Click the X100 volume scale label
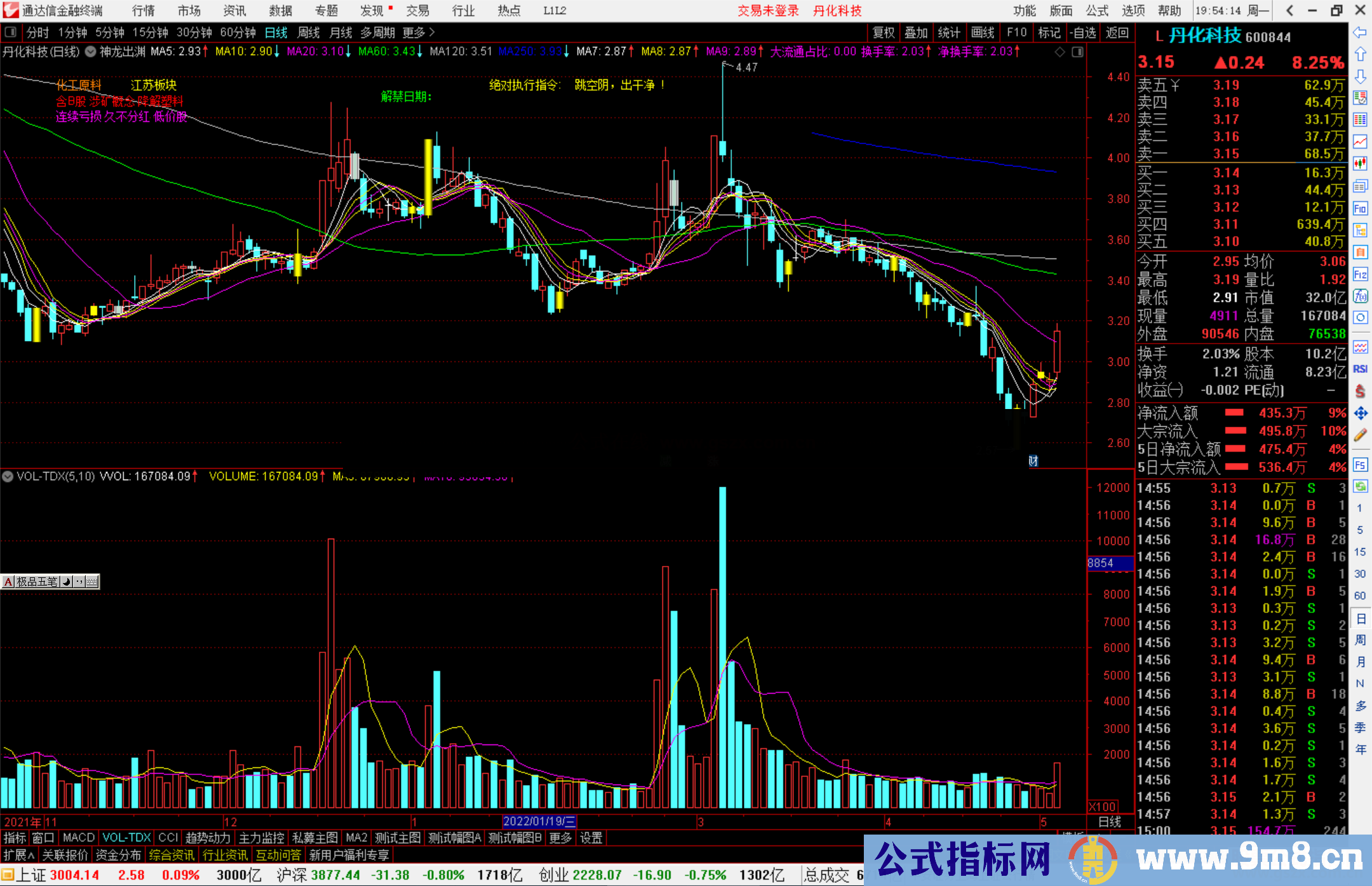This screenshot has height=886, width=1372. pyautogui.click(x=1103, y=807)
